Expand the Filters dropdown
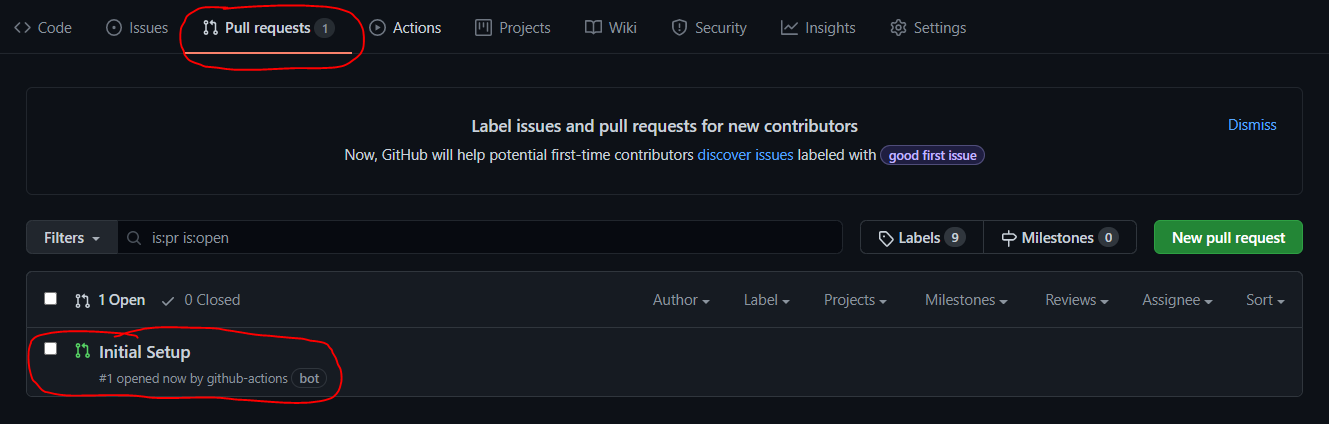The image size is (1329, 424). [72, 238]
